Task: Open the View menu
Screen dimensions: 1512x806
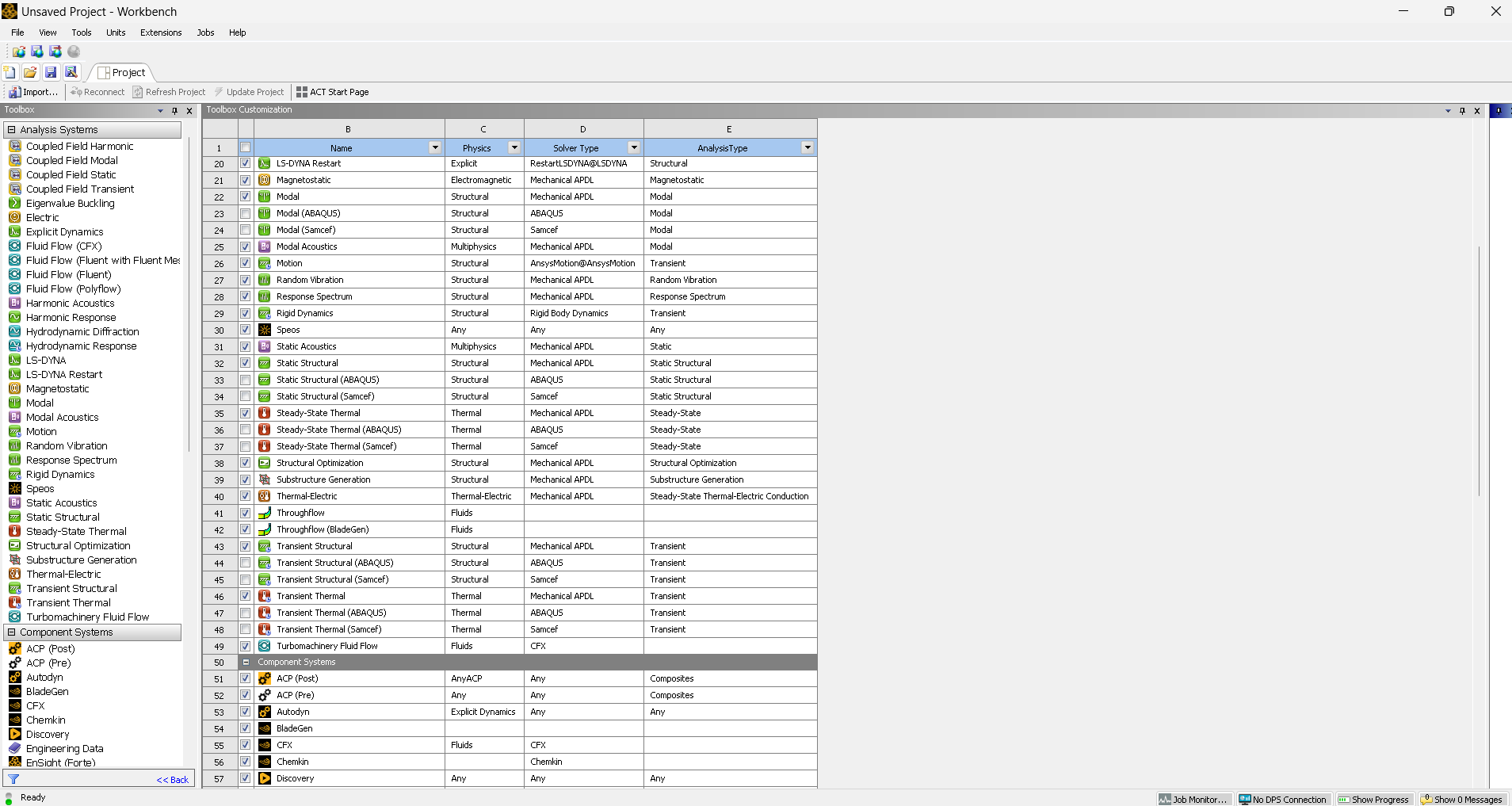Action: click(48, 32)
